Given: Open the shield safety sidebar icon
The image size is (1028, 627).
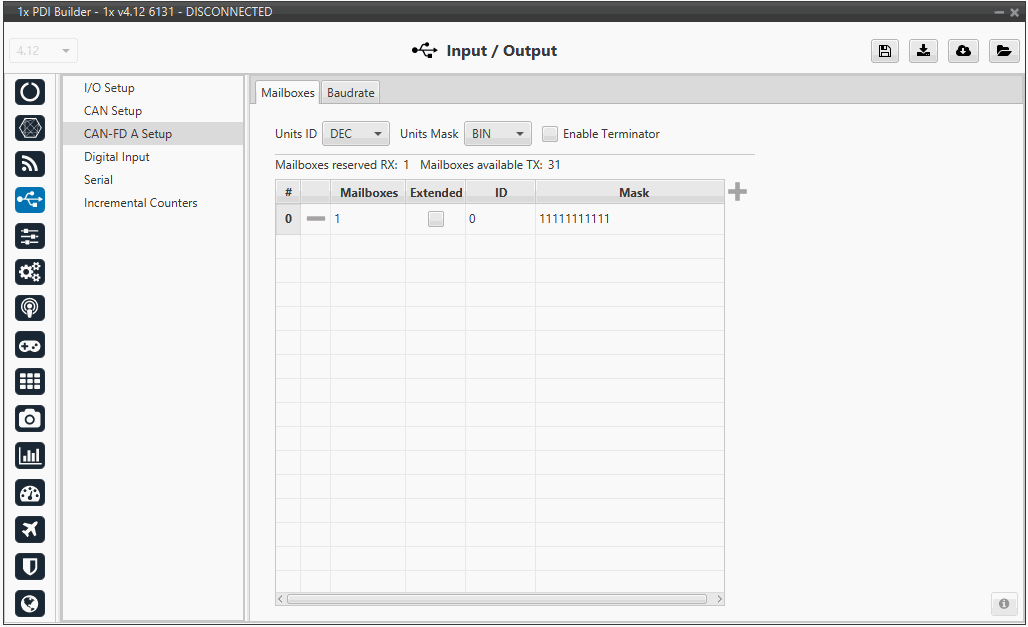Looking at the screenshot, I should [x=30, y=567].
